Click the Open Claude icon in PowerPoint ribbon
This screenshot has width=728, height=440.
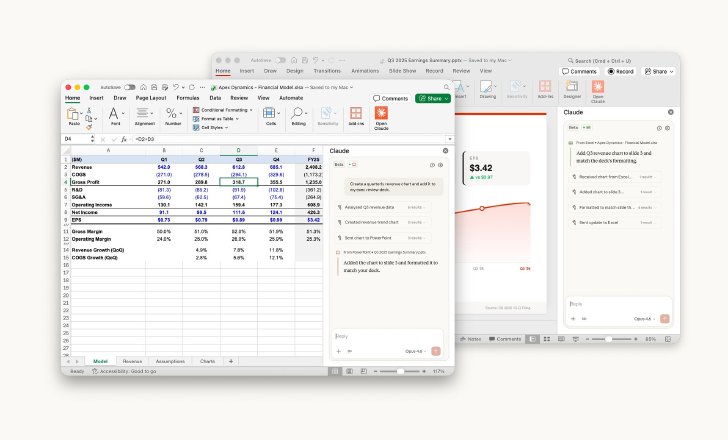(x=598, y=86)
